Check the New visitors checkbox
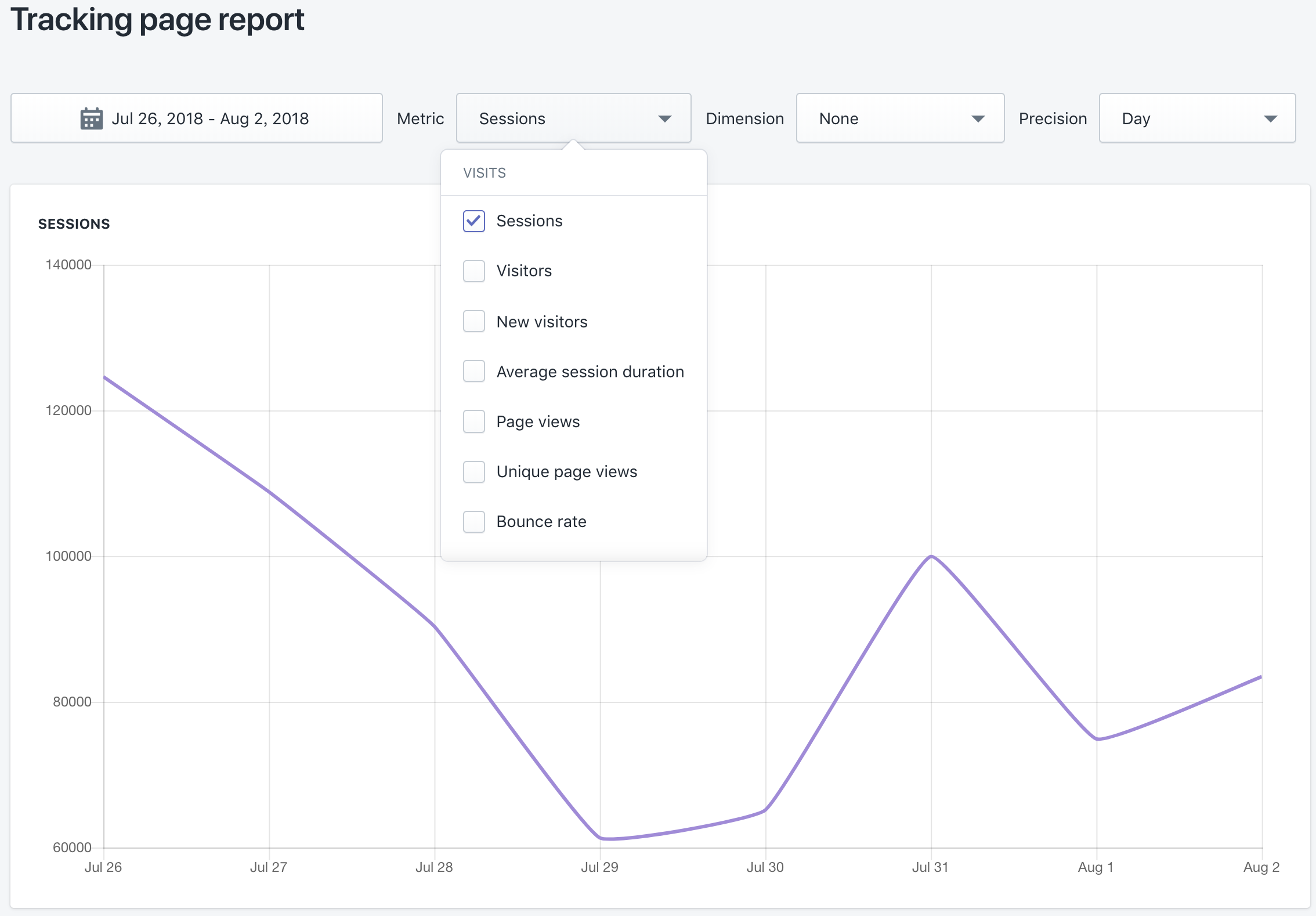The image size is (1316, 916). [473, 321]
